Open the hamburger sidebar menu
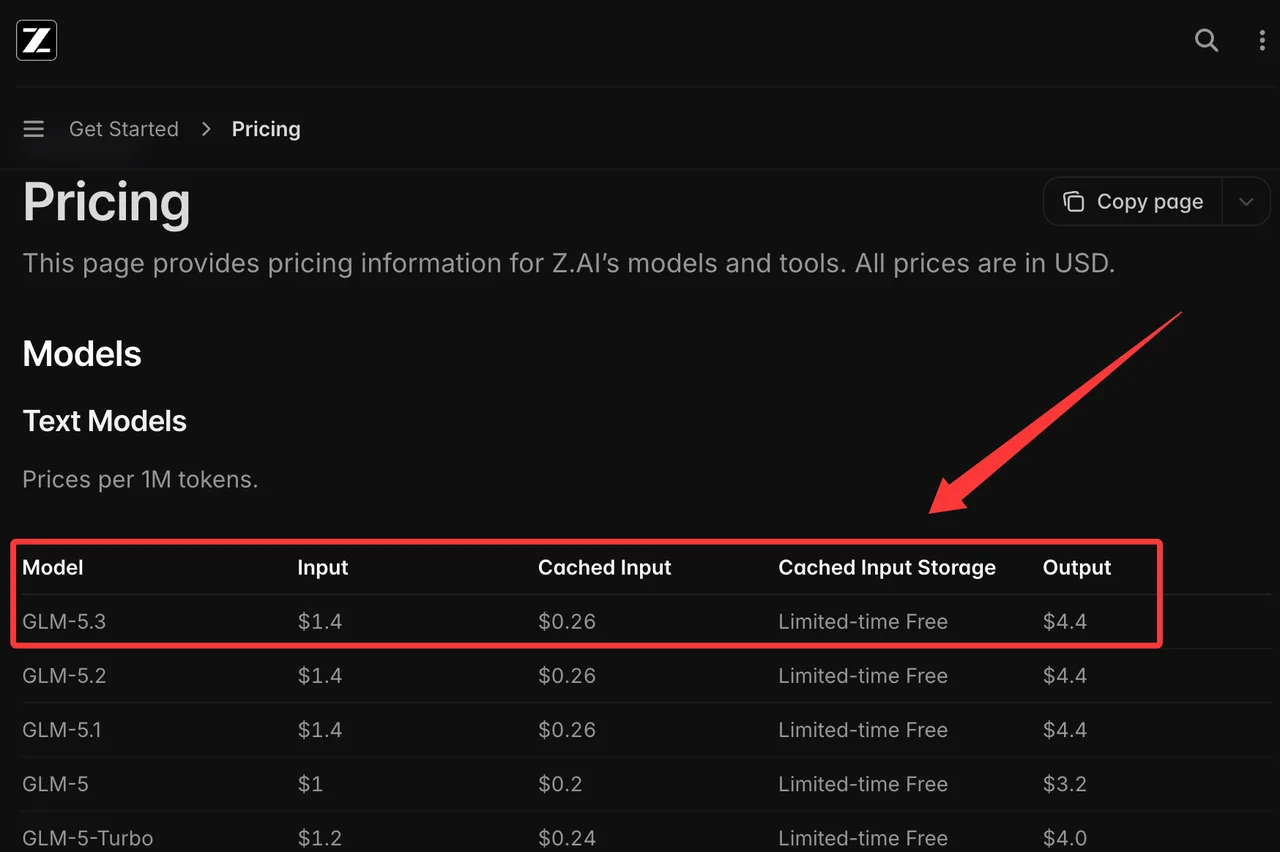Screen dimensions: 1280x852 point(34,129)
